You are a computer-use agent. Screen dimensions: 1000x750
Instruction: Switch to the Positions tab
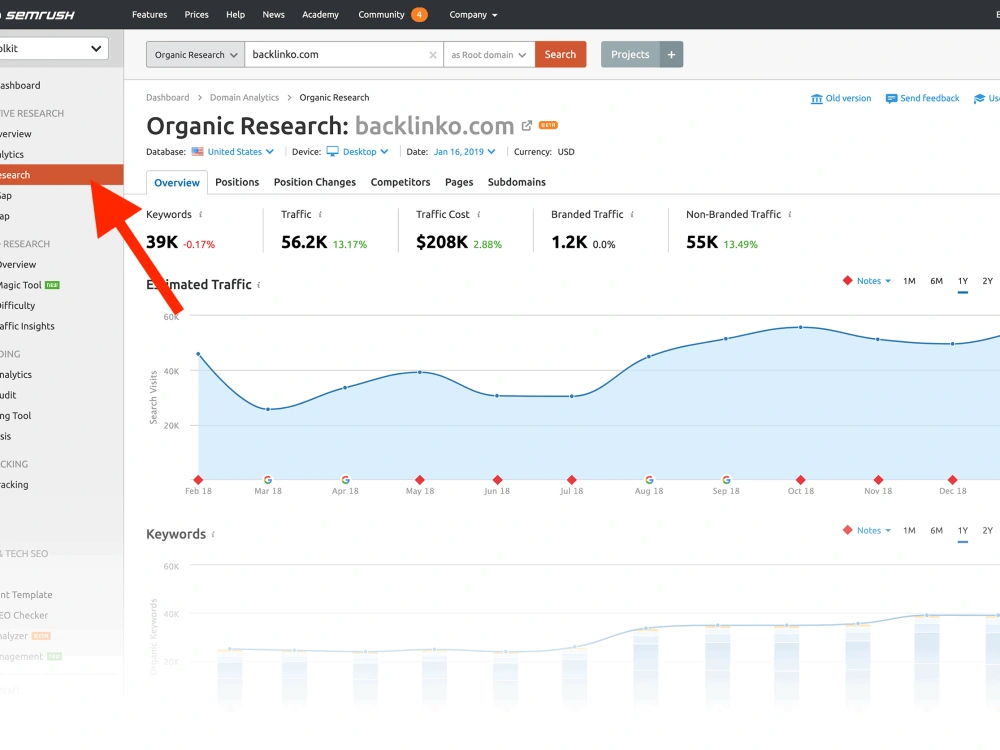pyautogui.click(x=237, y=182)
